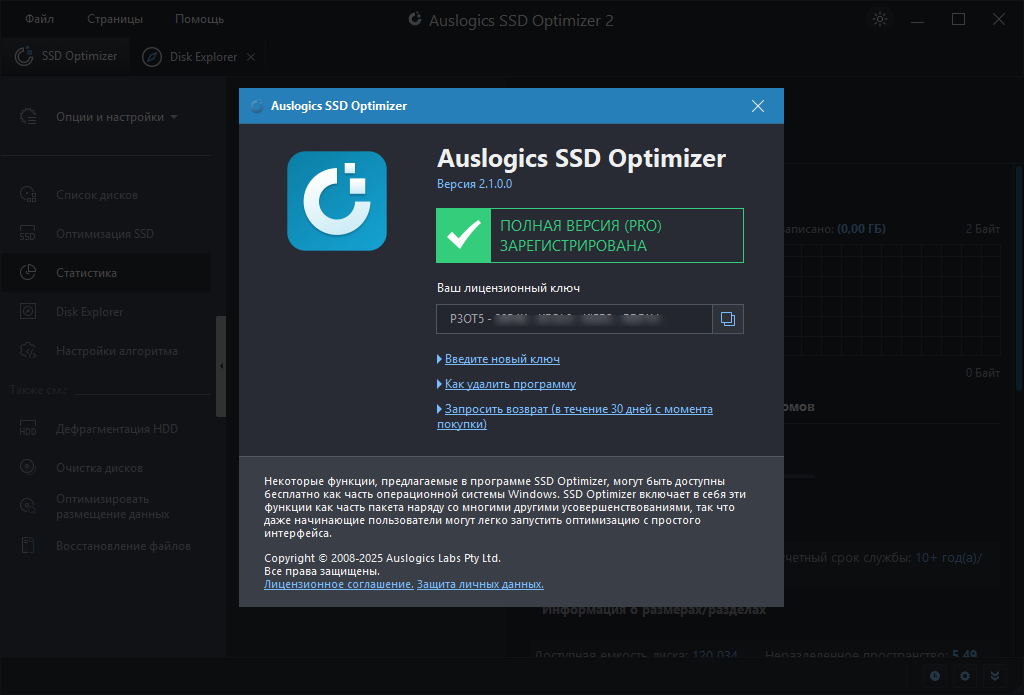
Task: Close the Disk Explorer tab
Action: coord(251,57)
